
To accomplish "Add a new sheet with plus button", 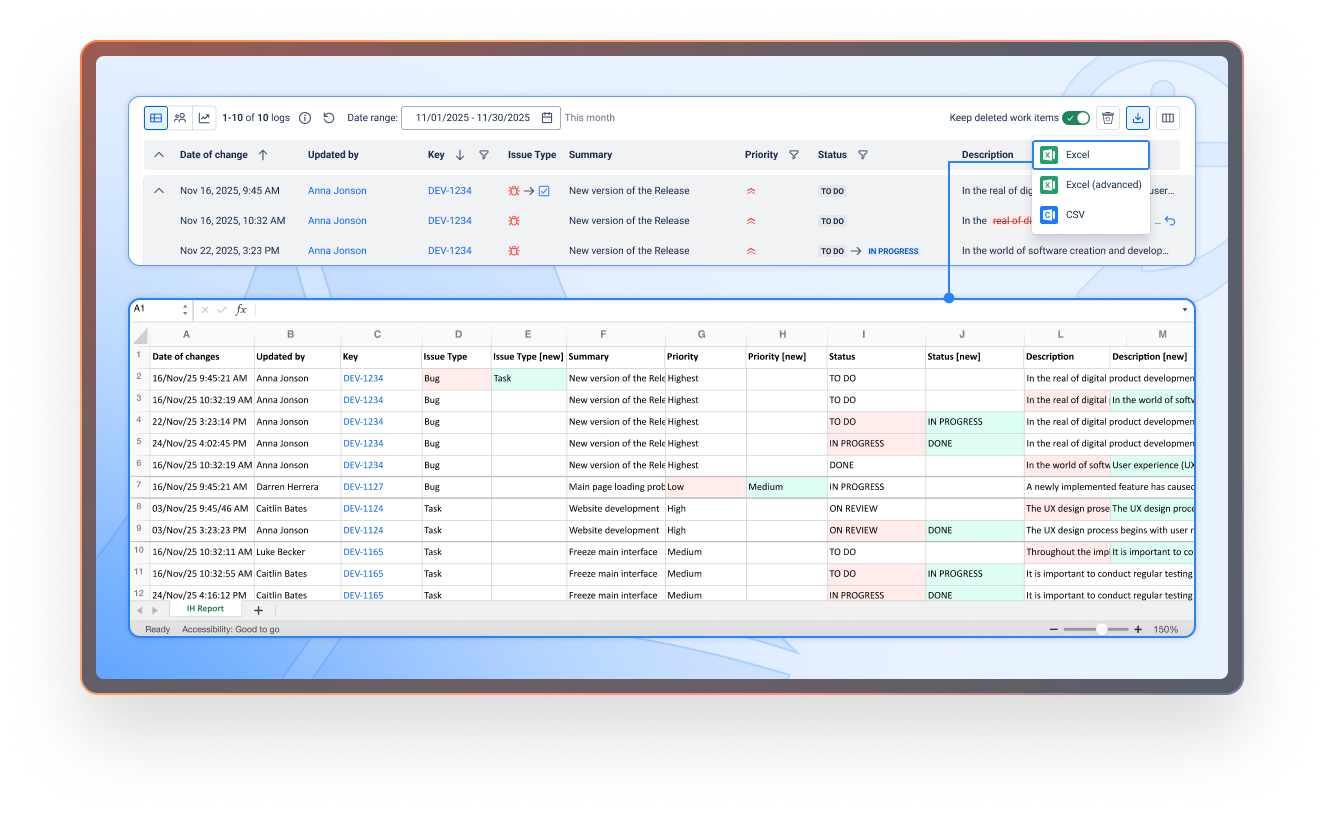I will [258, 610].
